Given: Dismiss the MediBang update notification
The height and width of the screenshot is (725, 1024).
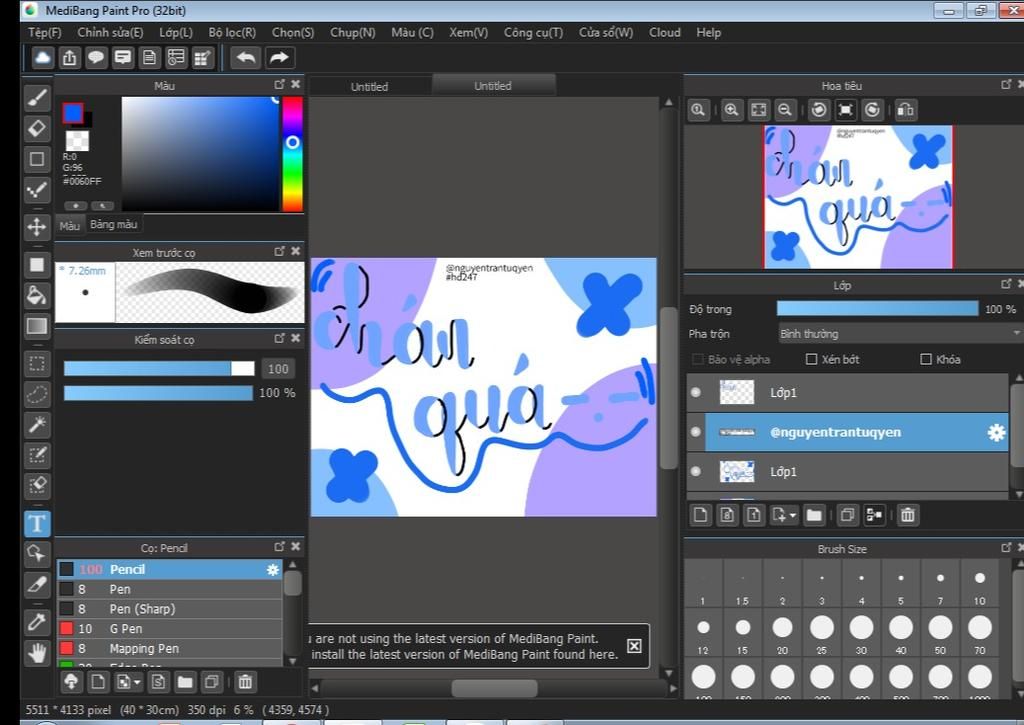Looking at the screenshot, I should (633, 646).
